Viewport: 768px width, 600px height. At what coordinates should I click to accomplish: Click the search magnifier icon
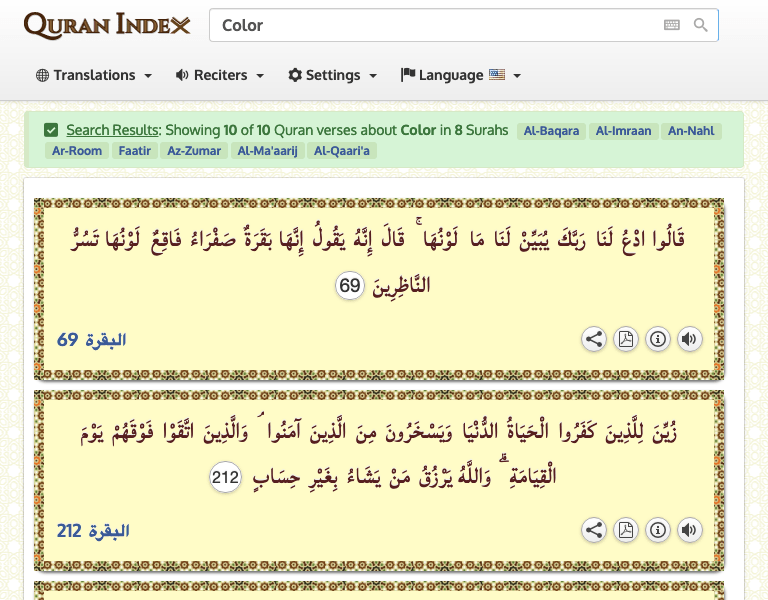tap(700, 25)
